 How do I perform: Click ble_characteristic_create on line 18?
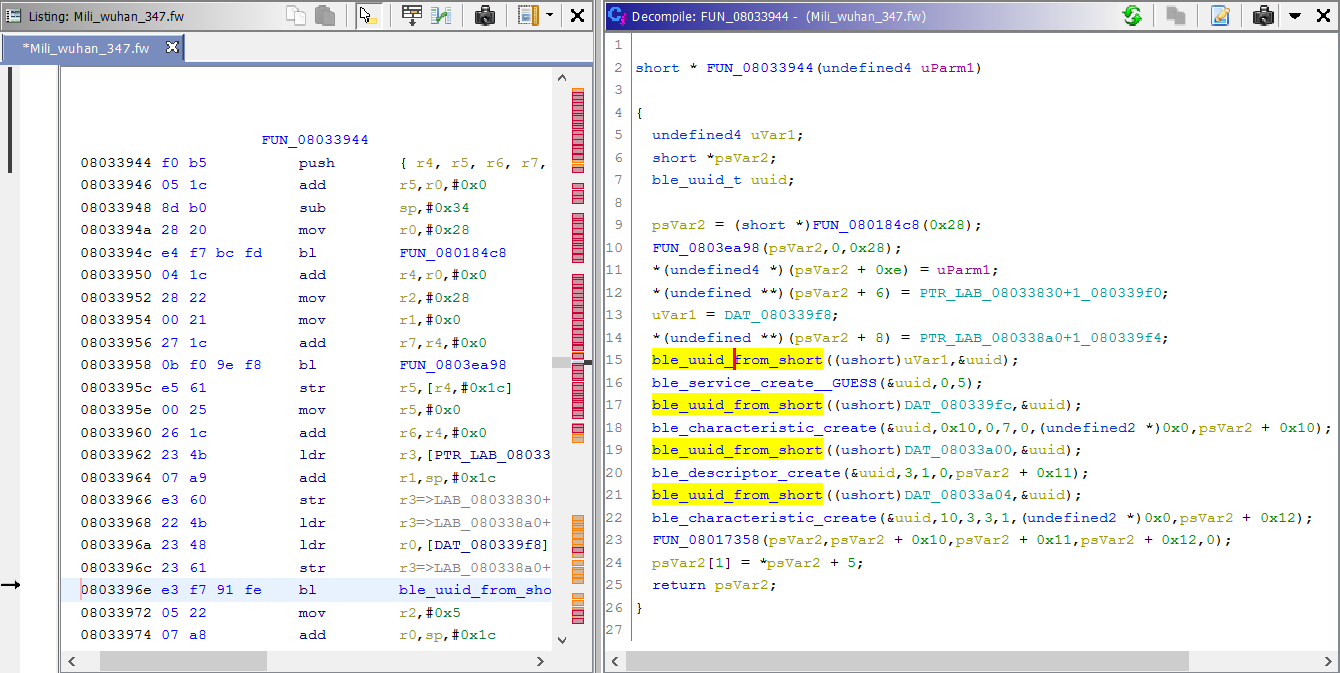coord(764,428)
